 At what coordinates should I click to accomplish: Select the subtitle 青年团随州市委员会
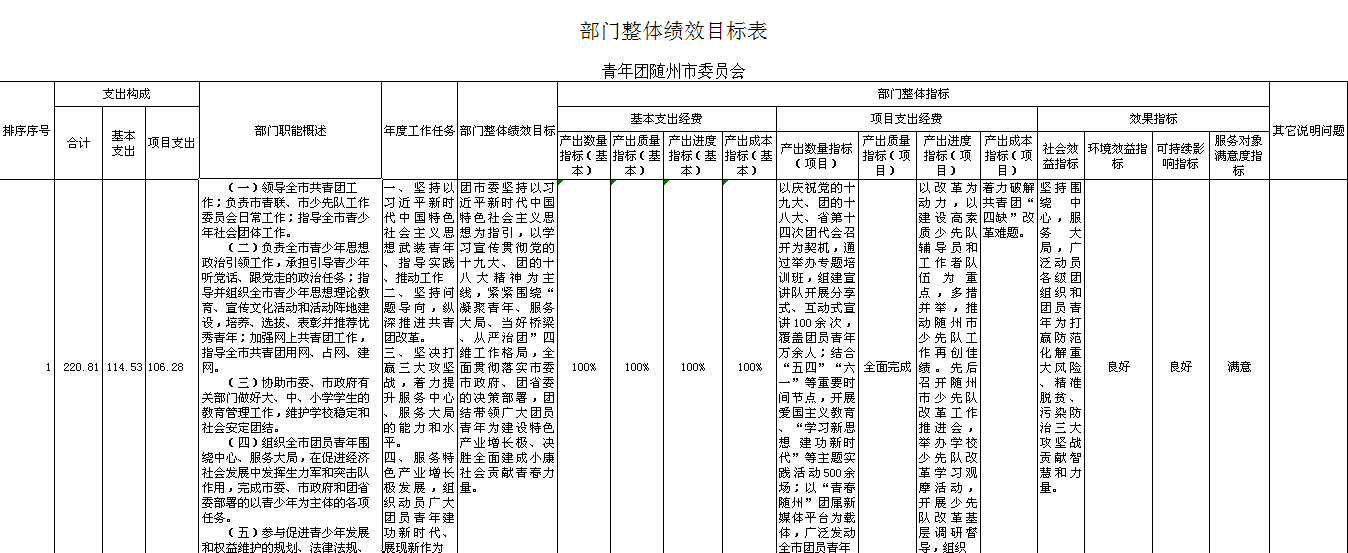coord(673,71)
